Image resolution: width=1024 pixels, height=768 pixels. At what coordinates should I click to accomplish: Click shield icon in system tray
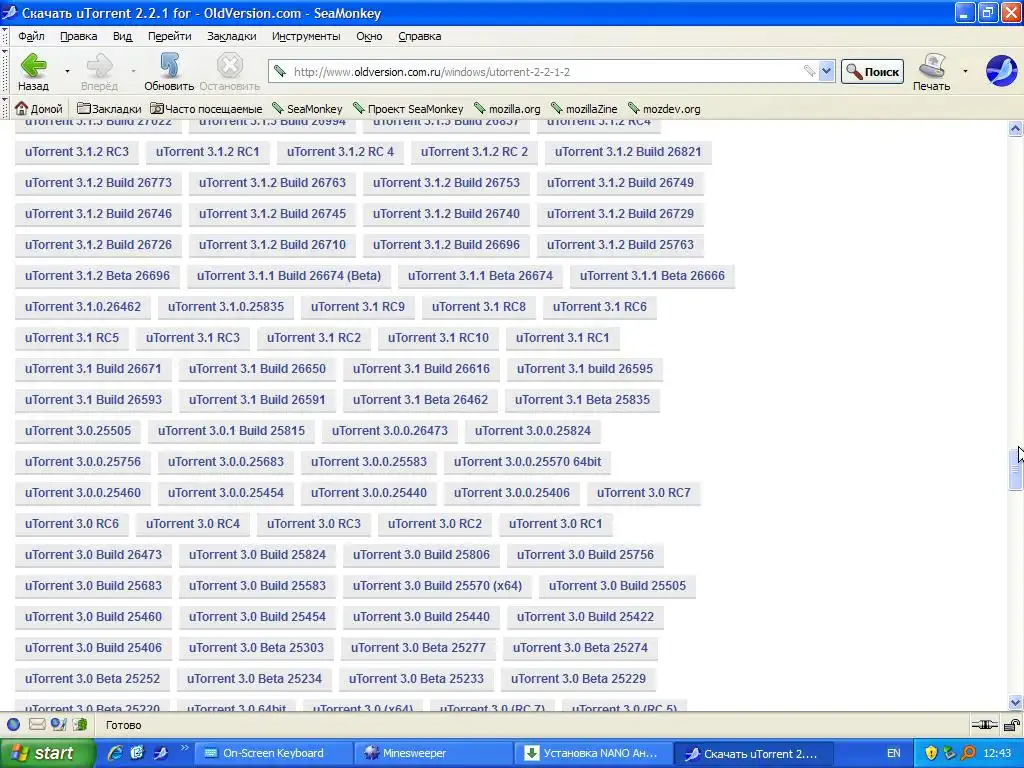coord(931,753)
